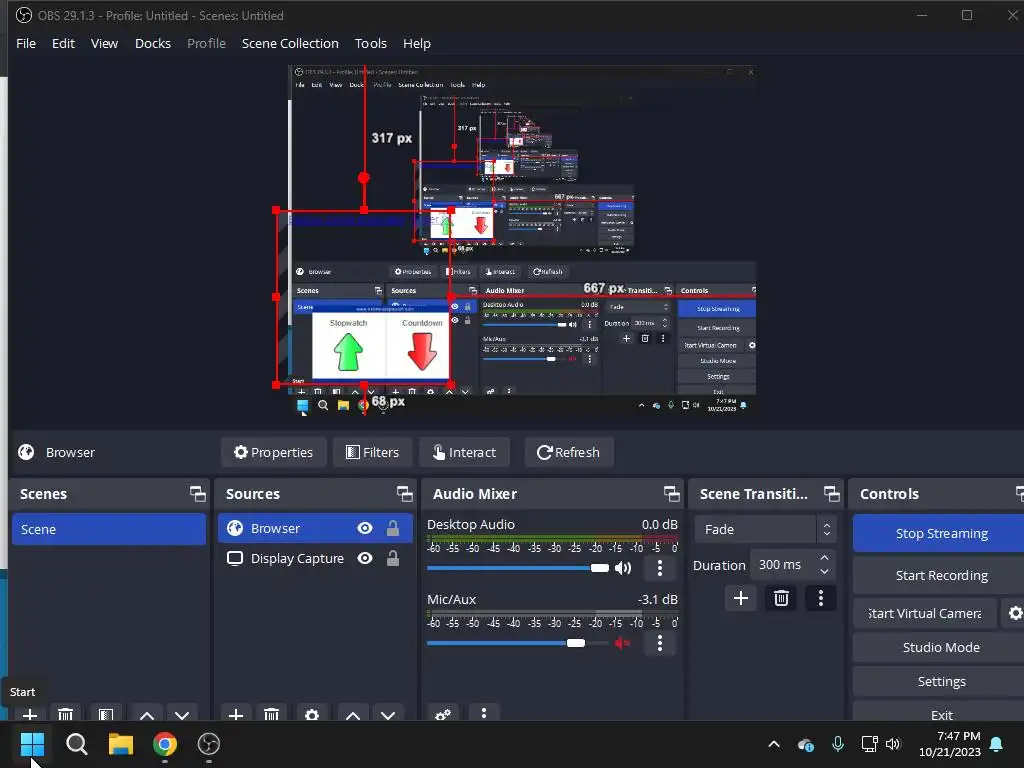The image size is (1024, 768).
Task: Toggle lock on Display Capture source
Action: pyautogui.click(x=392, y=558)
